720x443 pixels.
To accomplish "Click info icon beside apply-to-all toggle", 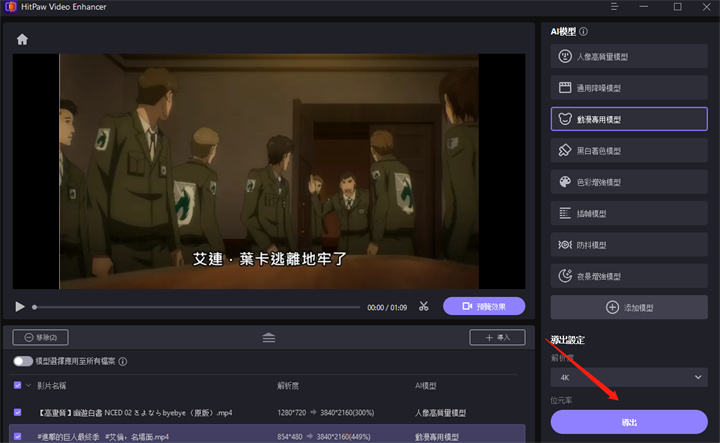I will pyautogui.click(x=123, y=361).
